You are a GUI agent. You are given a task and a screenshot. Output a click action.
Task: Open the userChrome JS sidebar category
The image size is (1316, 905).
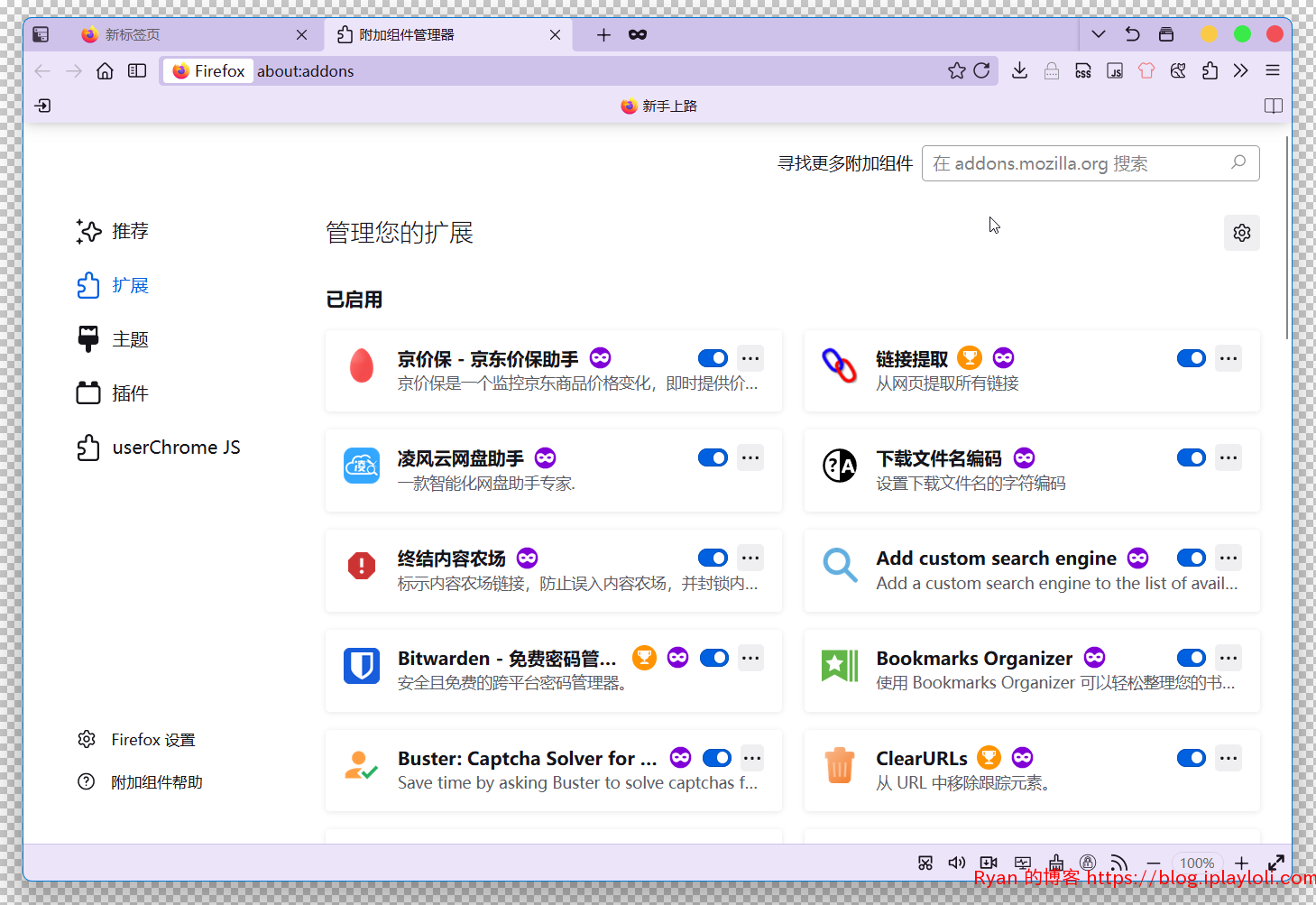pos(159,448)
